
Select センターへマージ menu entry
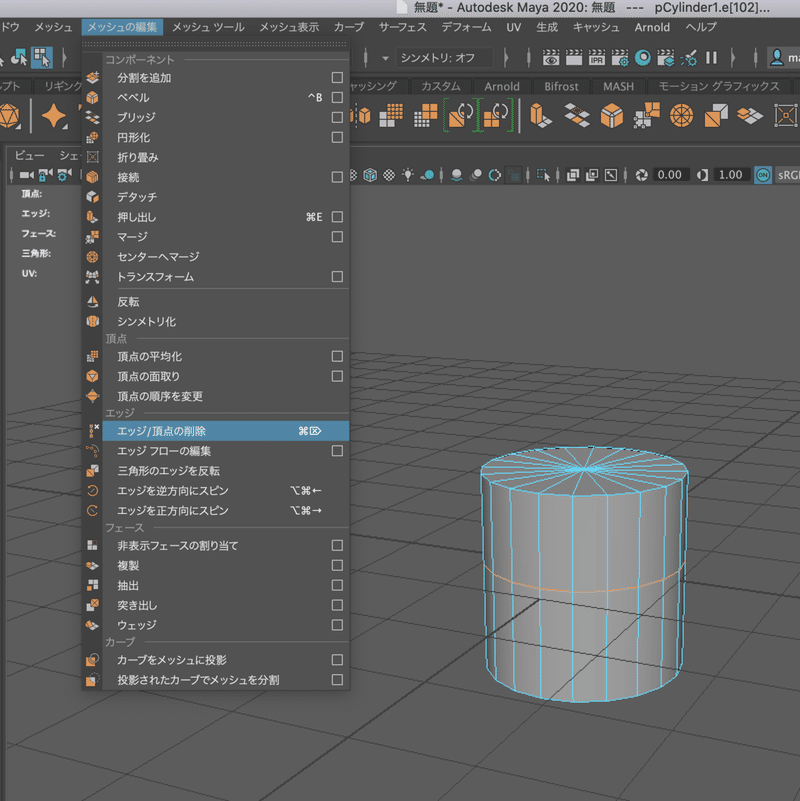point(226,257)
